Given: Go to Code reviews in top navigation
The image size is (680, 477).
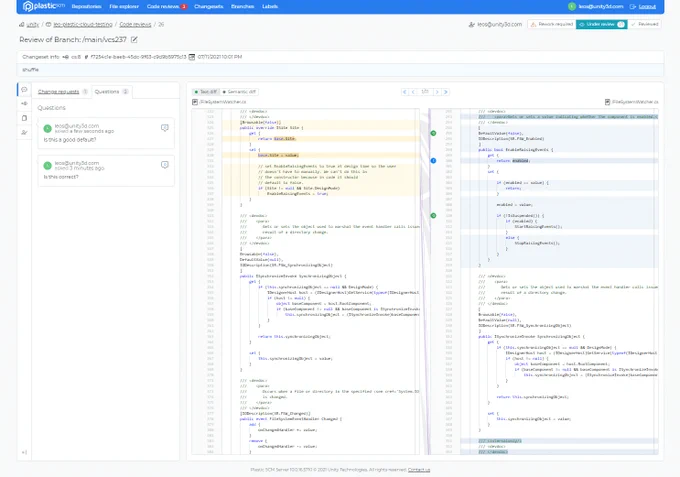Looking at the screenshot, I should [x=163, y=7].
